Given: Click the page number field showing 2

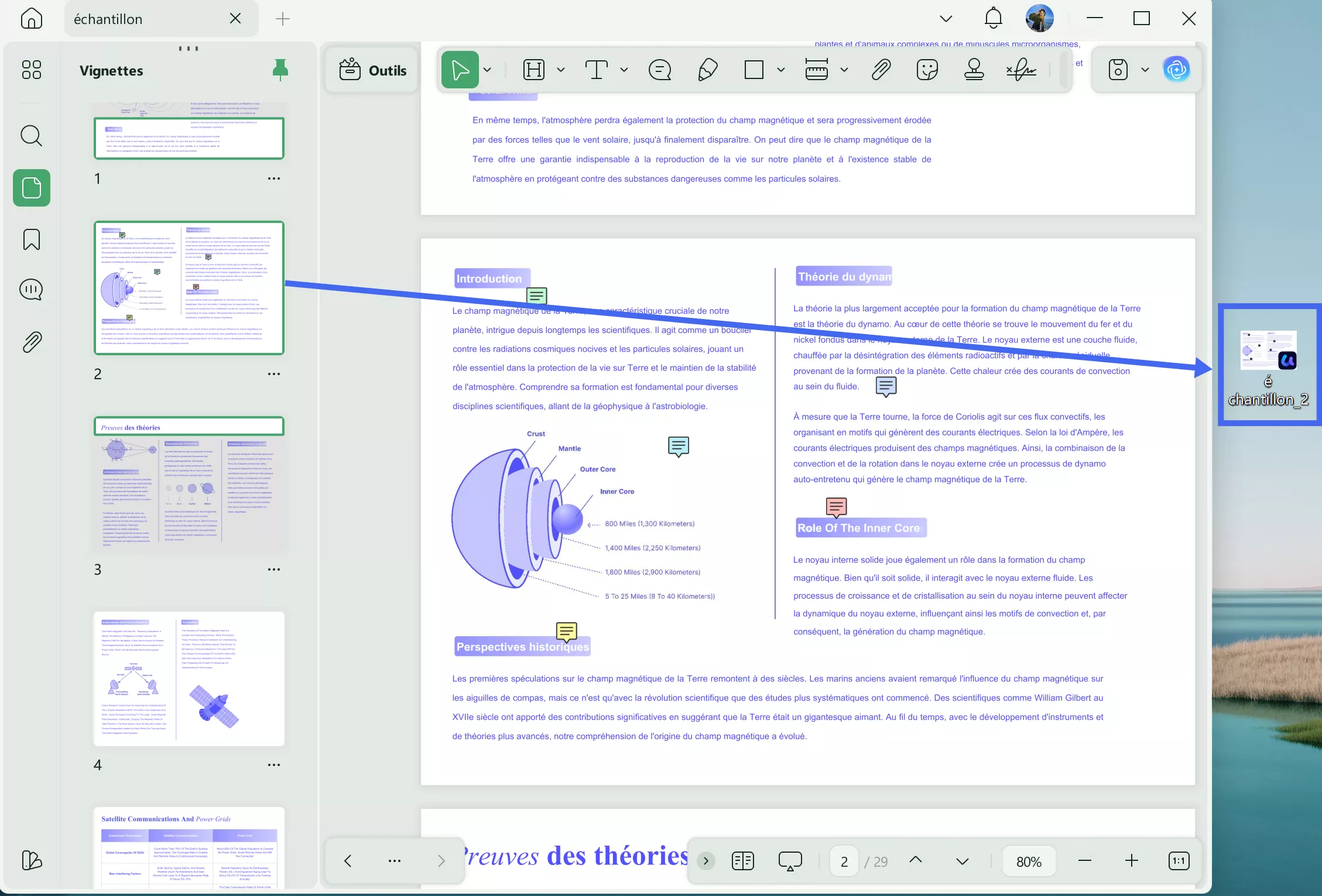Looking at the screenshot, I should pos(844,861).
